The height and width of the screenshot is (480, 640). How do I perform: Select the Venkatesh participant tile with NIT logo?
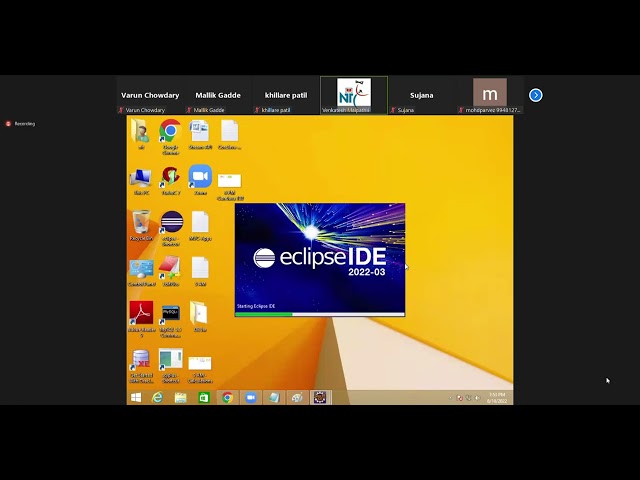[x=354, y=95]
